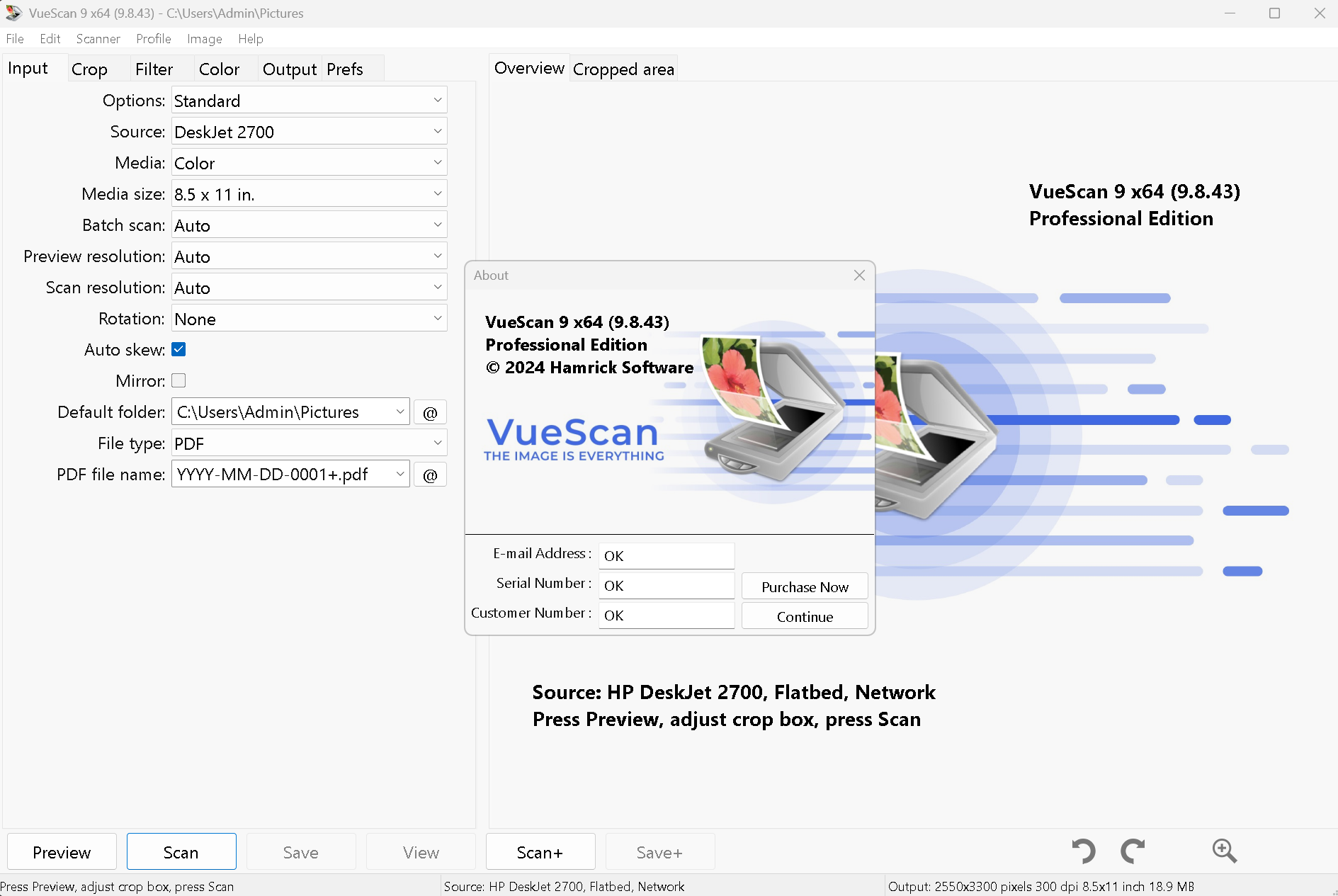Open the File menu
The width and height of the screenshot is (1338, 896).
(x=15, y=39)
